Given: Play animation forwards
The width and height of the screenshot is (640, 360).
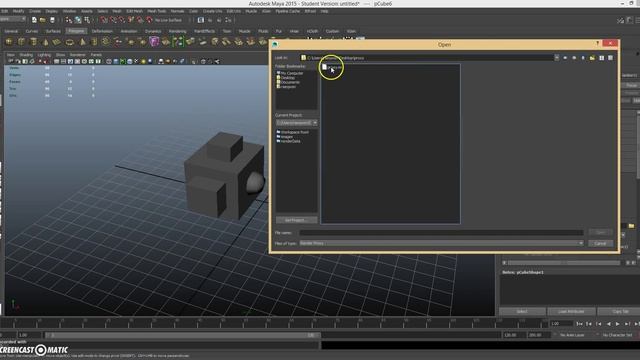Looking at the screenshot, I should point(618,324).
